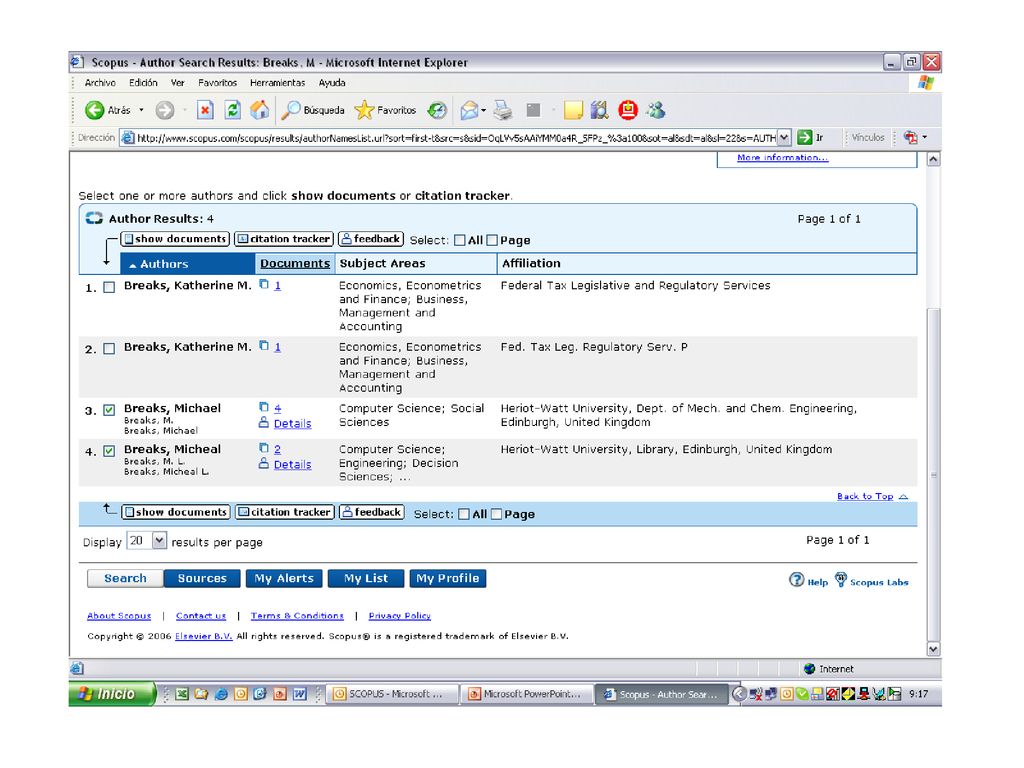The height and width of the screenshot is (768, 1024).
Task: Follow the More information link
Action: point(782,157)
